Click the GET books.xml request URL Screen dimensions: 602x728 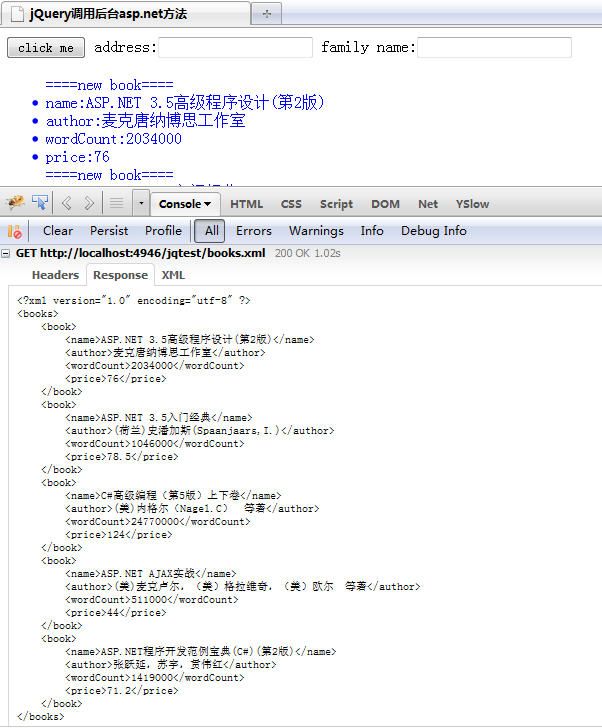(x=141, y=253)
